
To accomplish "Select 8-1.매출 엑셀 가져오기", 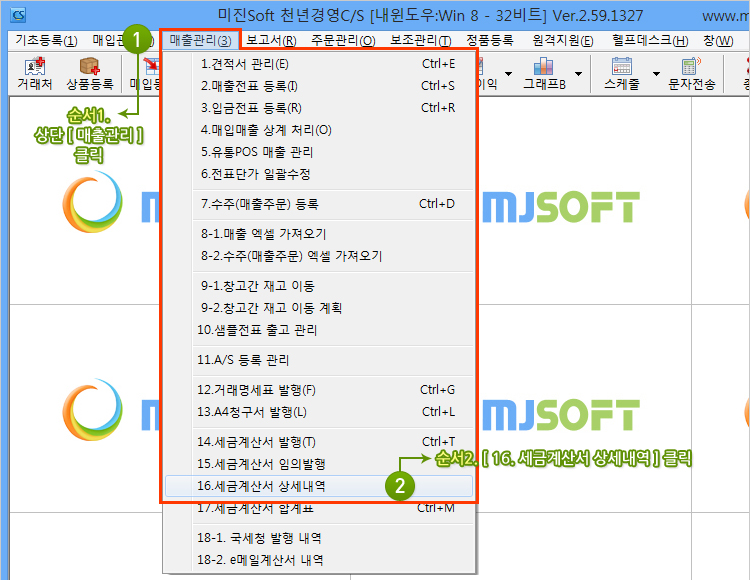I will (x=319, y=234).
